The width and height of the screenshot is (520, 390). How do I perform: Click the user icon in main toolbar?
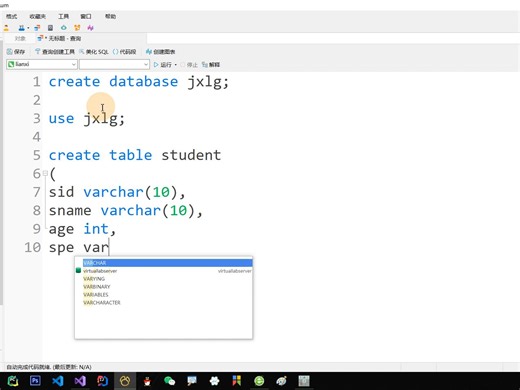click(6, 28)
